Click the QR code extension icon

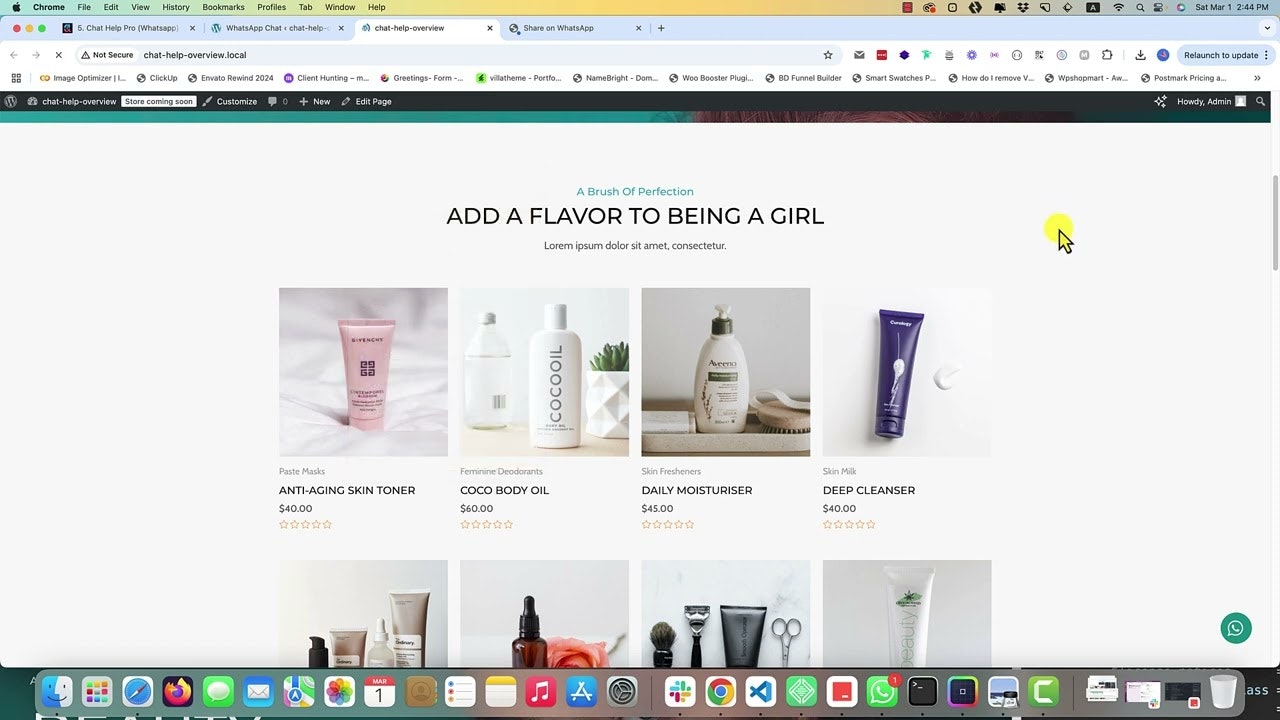[1039, 55]
